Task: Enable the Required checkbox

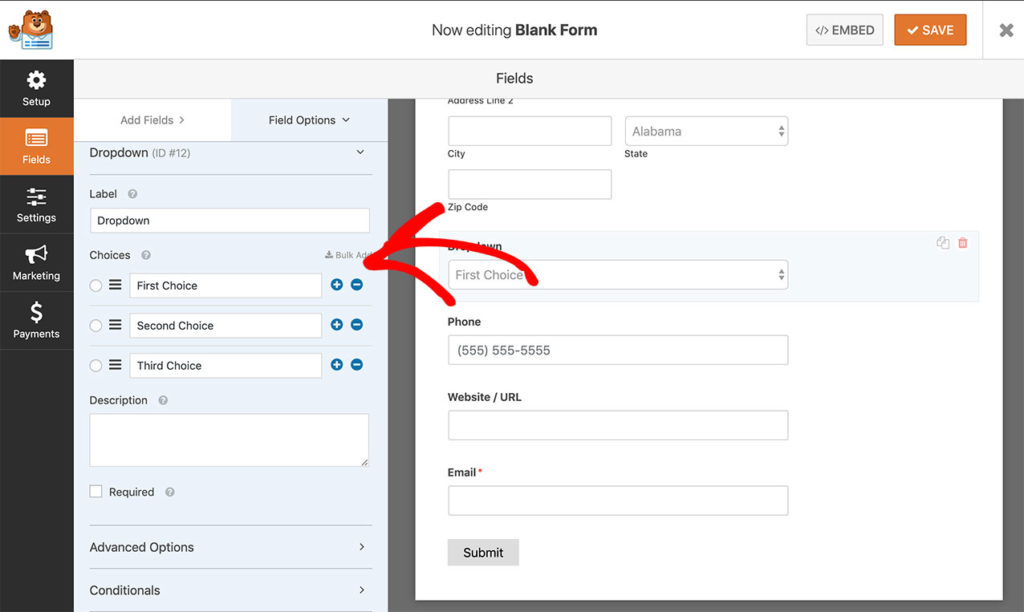Action: [x=96, y=491]
